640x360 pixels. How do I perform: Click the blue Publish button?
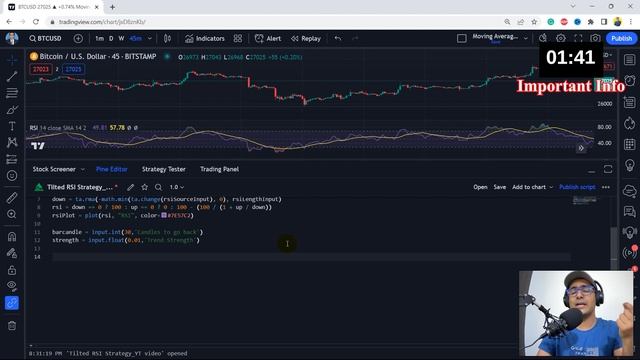[x=621, y=38]
